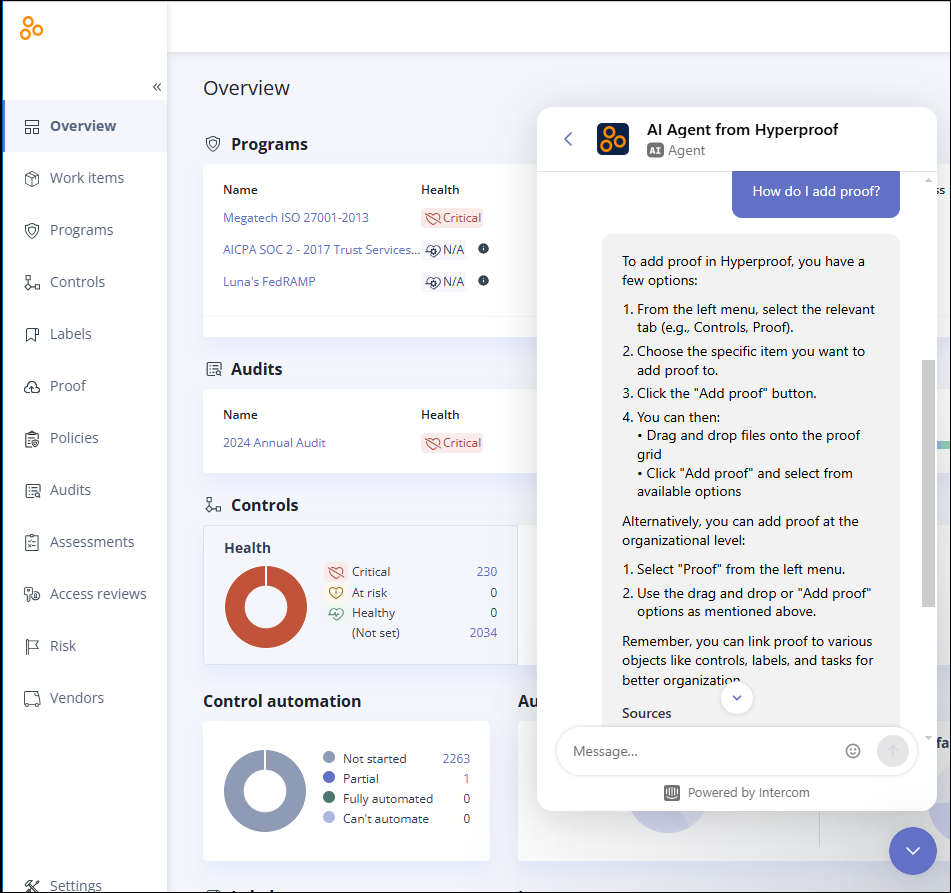Open the 2024 Annual Audit link
Image resolution: width=951 pixels, height=893 pixels.
(x=274, y=443)
